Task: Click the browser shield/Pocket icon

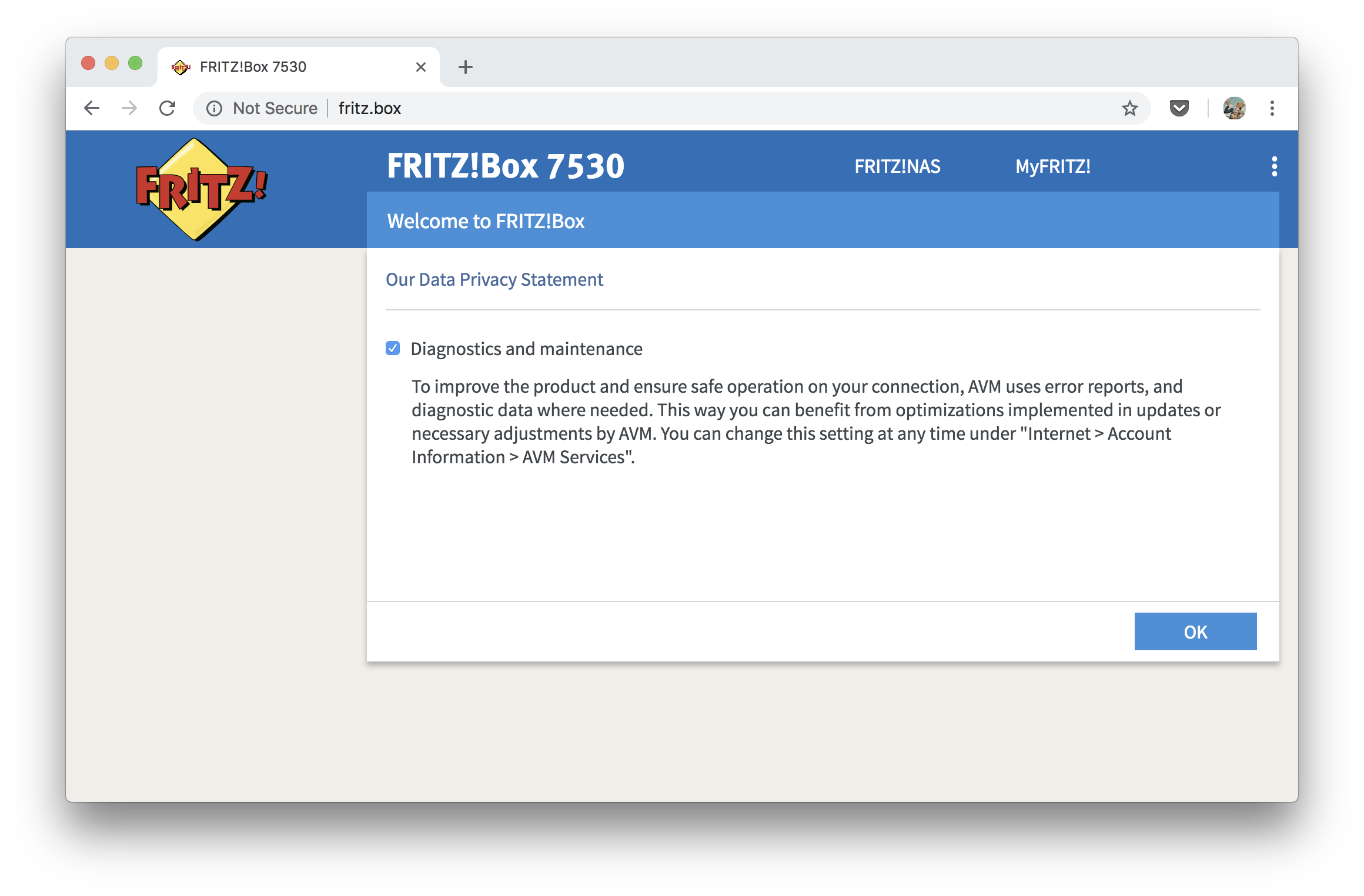Action: point(1179,108)
